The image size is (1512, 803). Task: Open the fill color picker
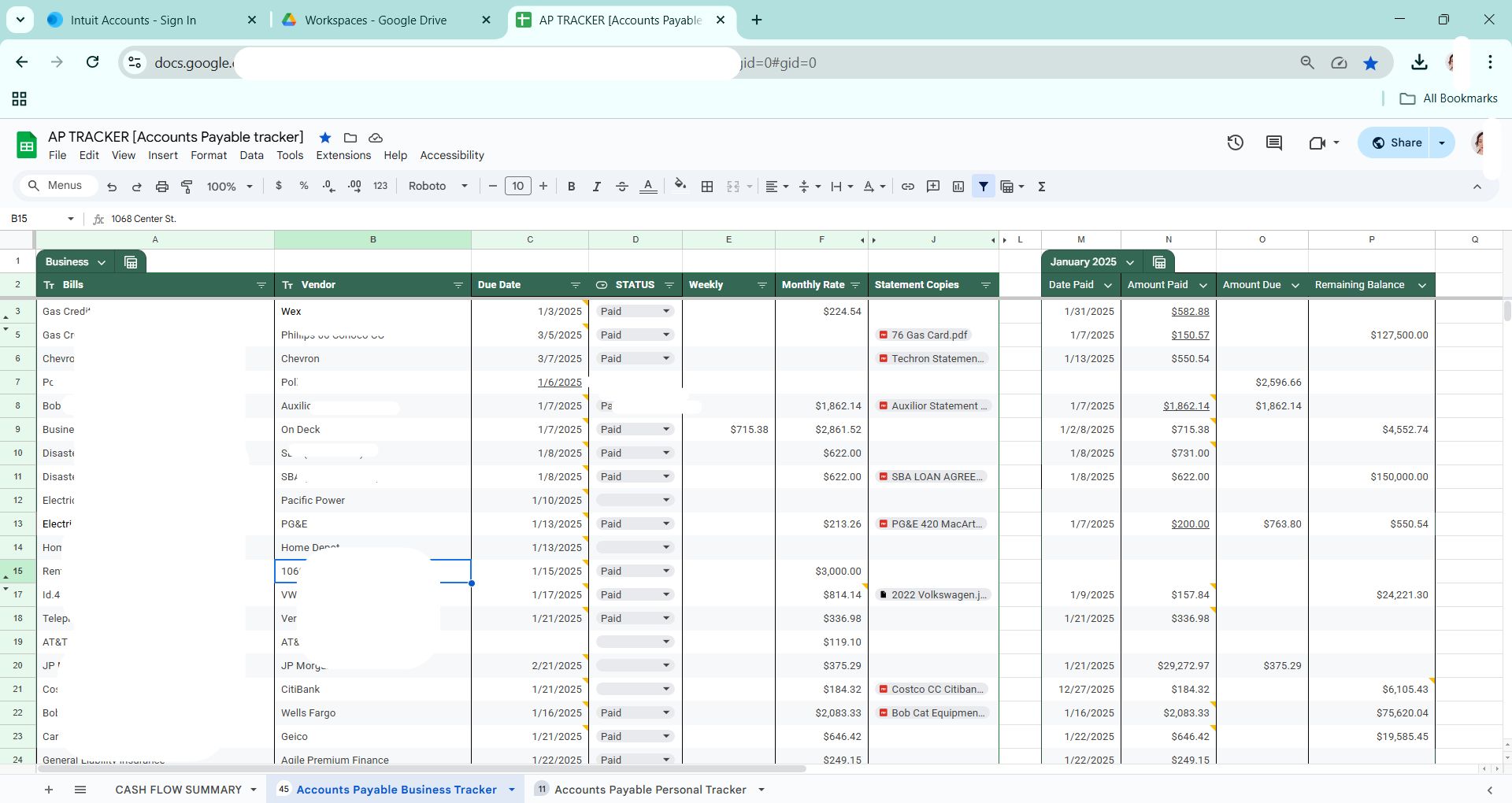[x=680, y=187]
